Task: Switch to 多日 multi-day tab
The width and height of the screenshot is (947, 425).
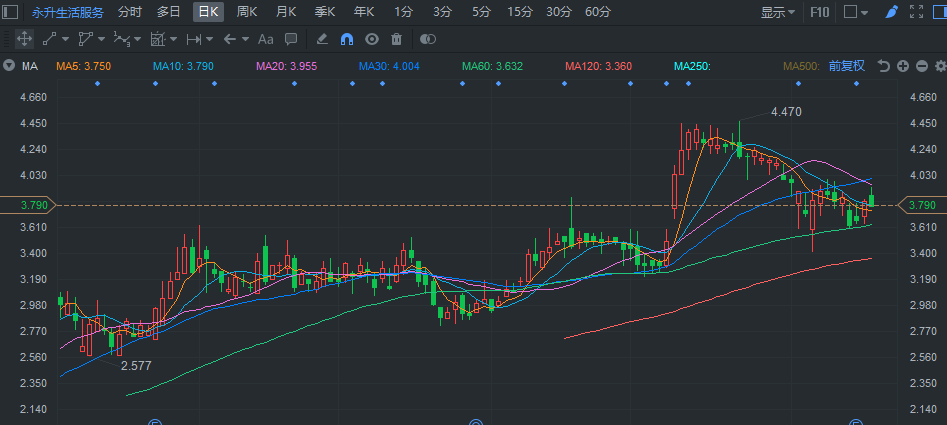Action: click(169, 11)
